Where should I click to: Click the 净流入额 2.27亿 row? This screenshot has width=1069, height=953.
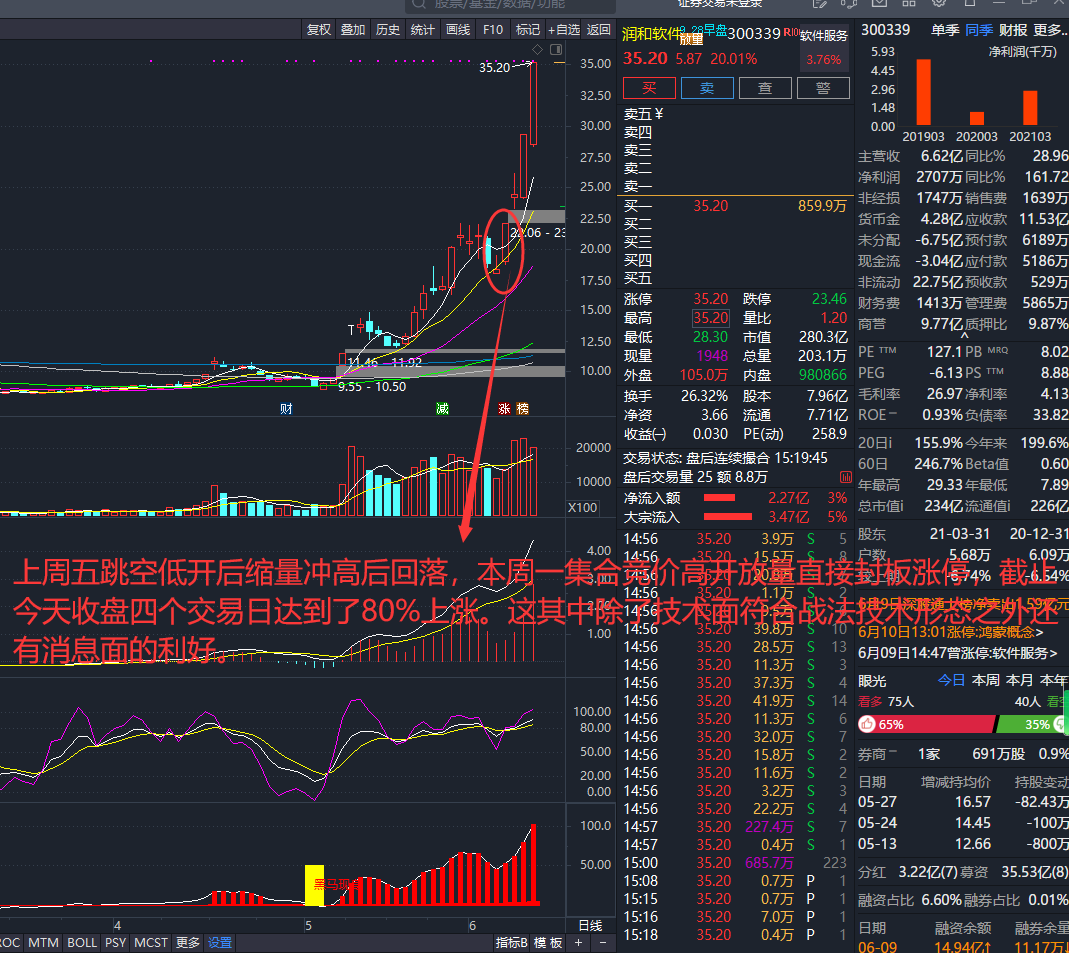[735, 498]
